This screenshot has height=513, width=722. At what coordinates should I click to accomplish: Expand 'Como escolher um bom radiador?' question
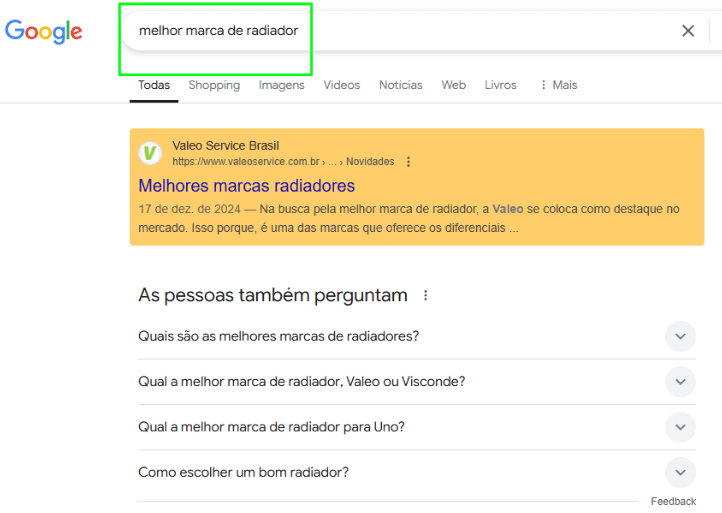[x=680, y=472]
